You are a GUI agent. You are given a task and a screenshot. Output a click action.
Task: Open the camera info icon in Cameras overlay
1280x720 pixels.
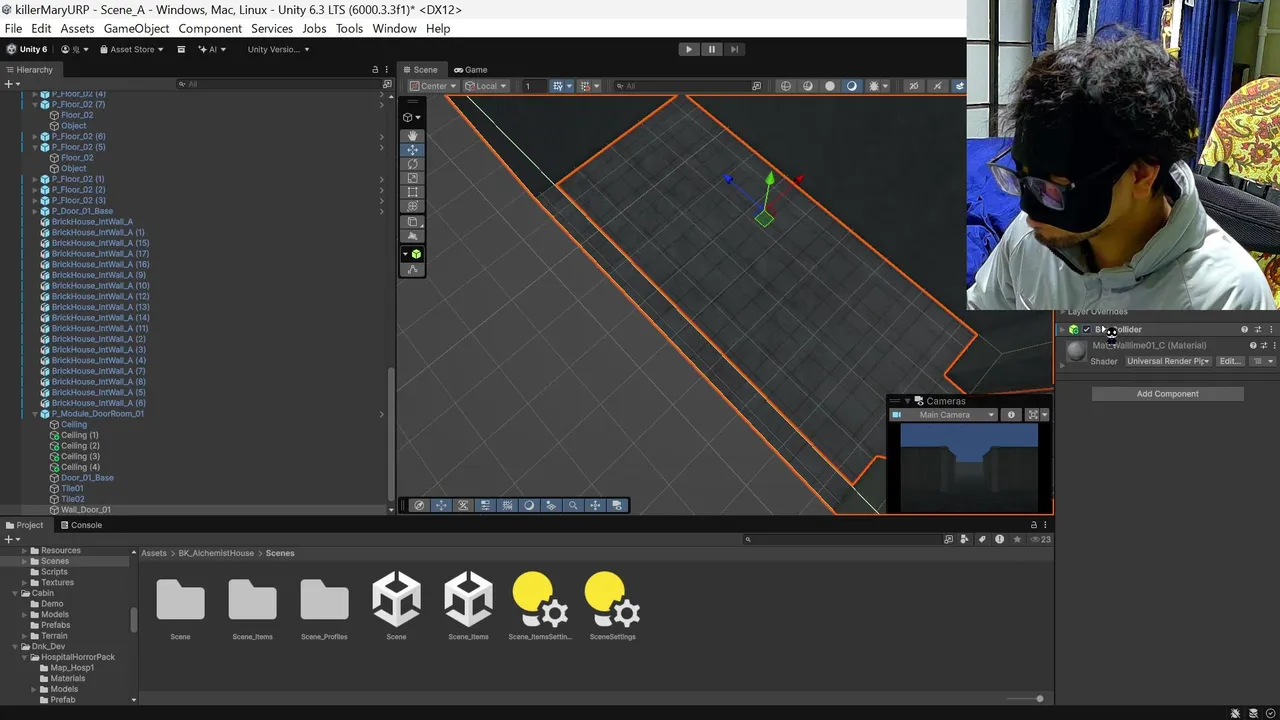pos(1011,415)
